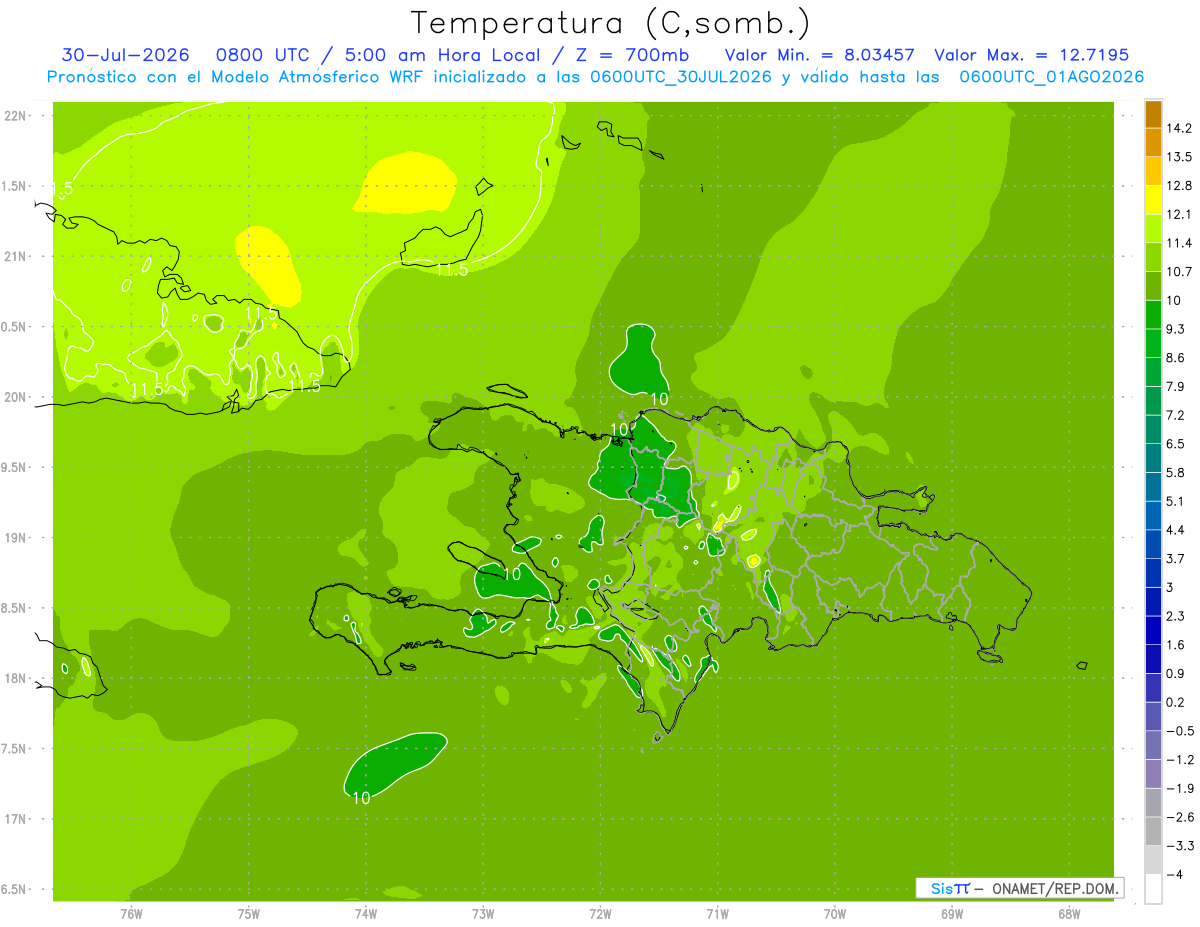Click the '0.9' colorbar value
Image resolution: width=1200 pixels, height=927 pixels.
pyautogui.click(x=1176, y=673)
